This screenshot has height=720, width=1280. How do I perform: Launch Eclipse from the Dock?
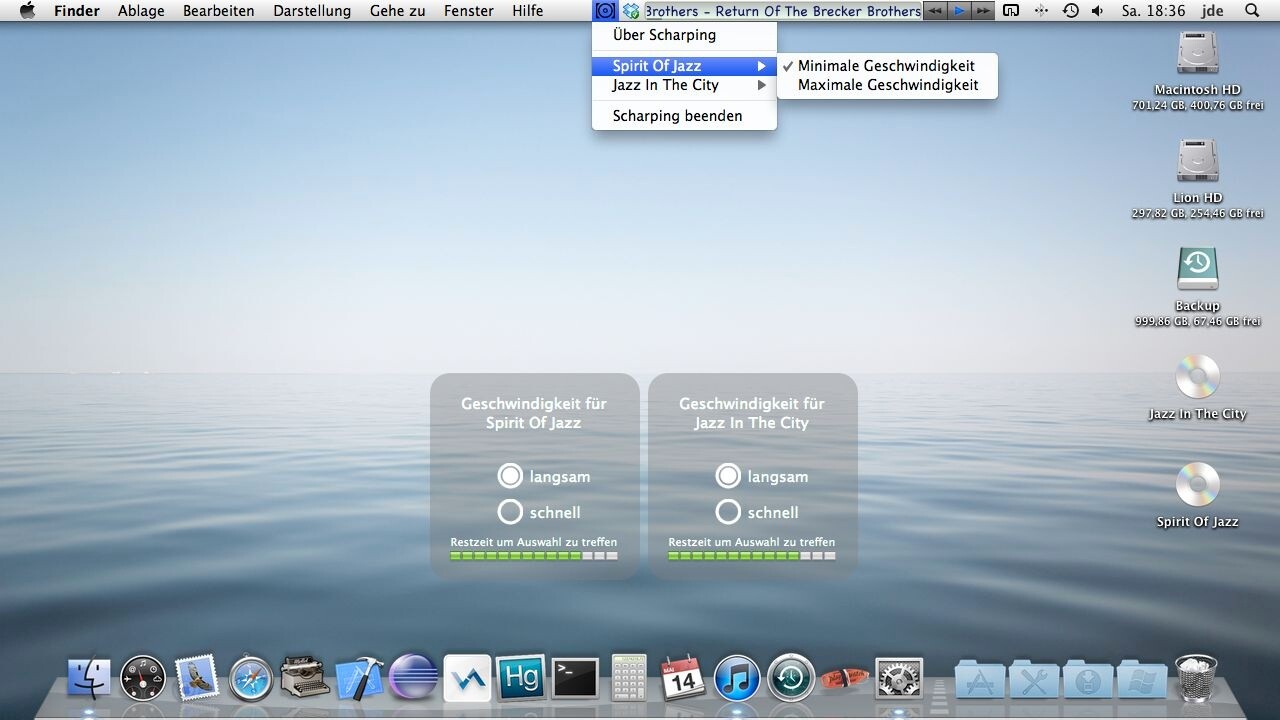pos(413,678)
